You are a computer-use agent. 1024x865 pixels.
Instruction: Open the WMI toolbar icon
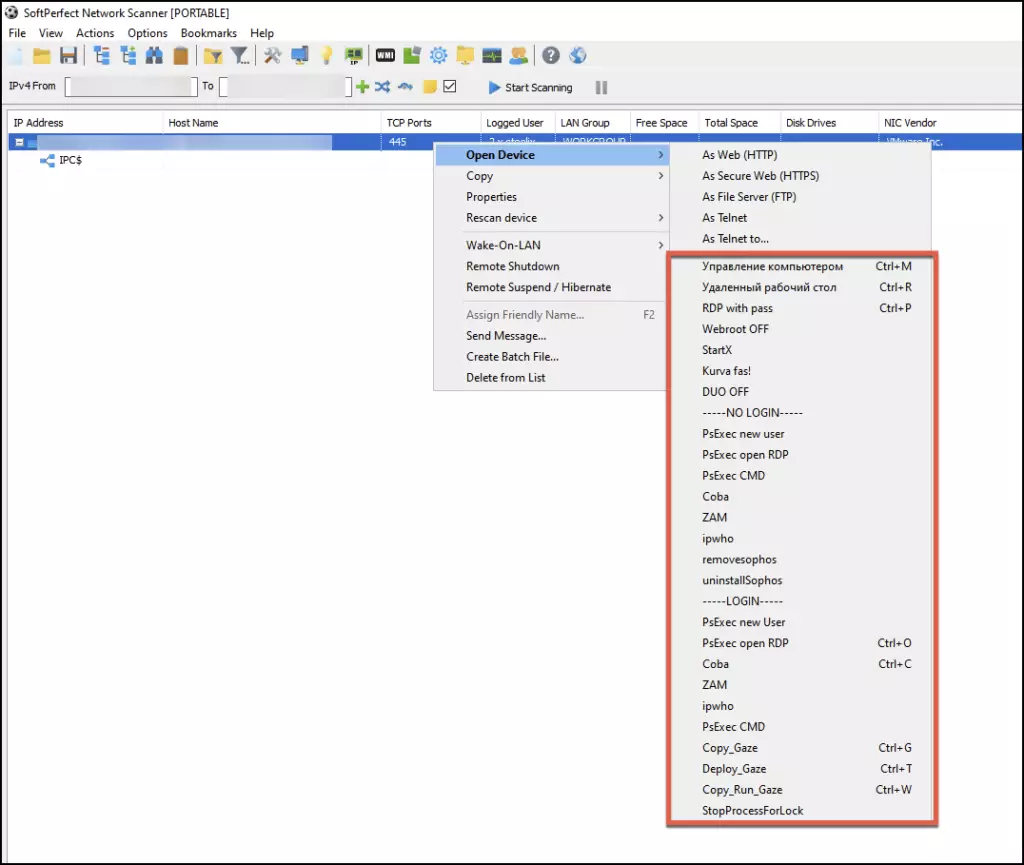(x=385, y=56)
